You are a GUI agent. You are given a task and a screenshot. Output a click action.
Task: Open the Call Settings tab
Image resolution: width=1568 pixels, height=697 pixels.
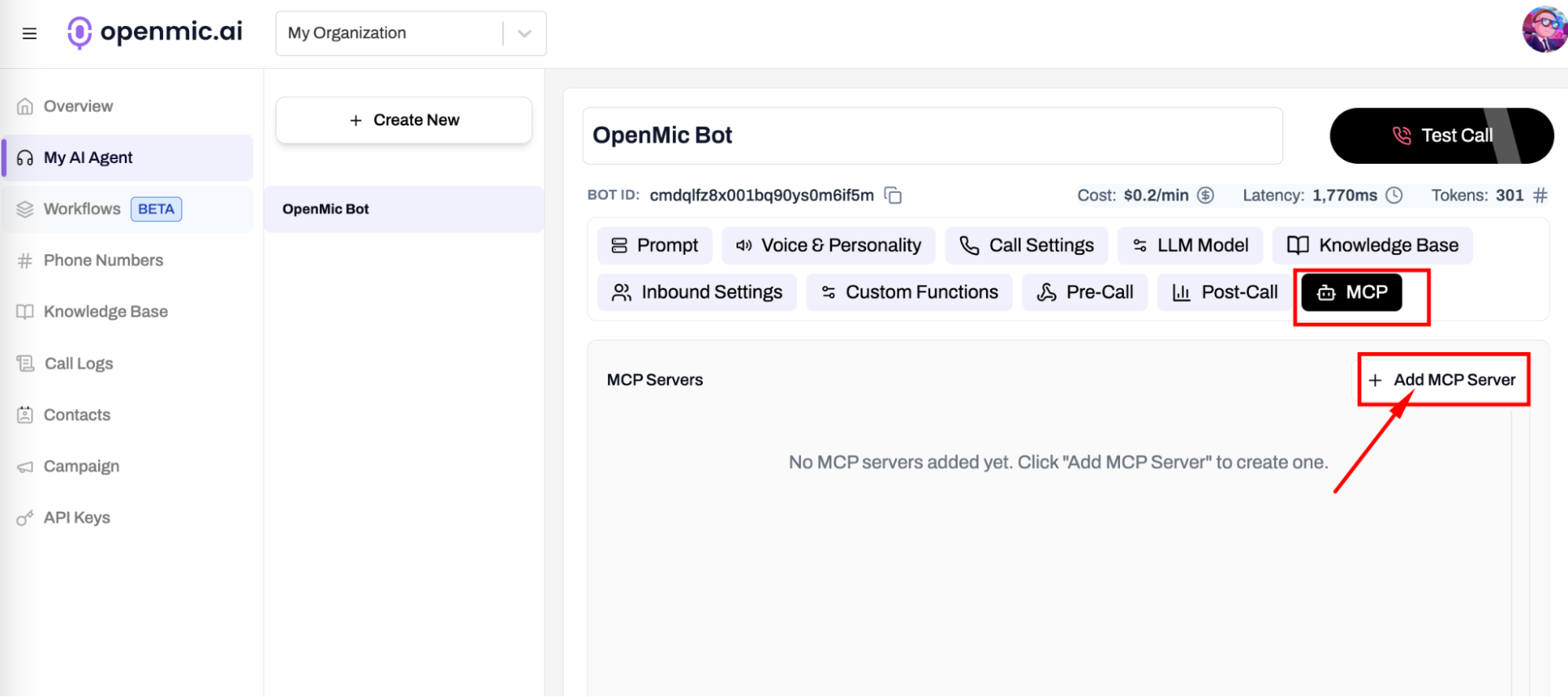(1027, 245)
